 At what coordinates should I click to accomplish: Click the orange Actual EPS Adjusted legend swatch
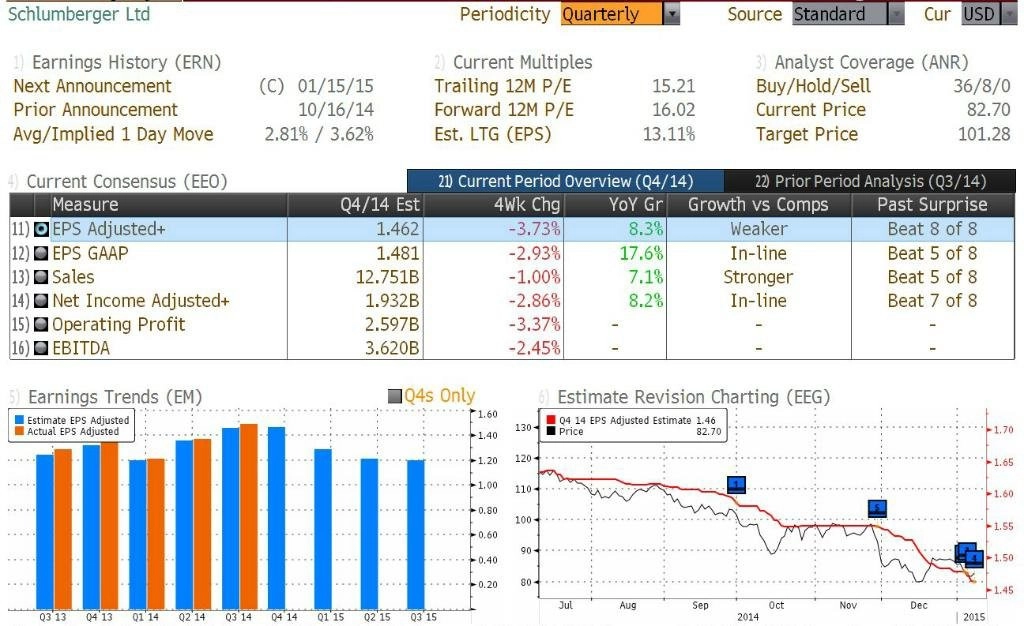click(19, 431)
